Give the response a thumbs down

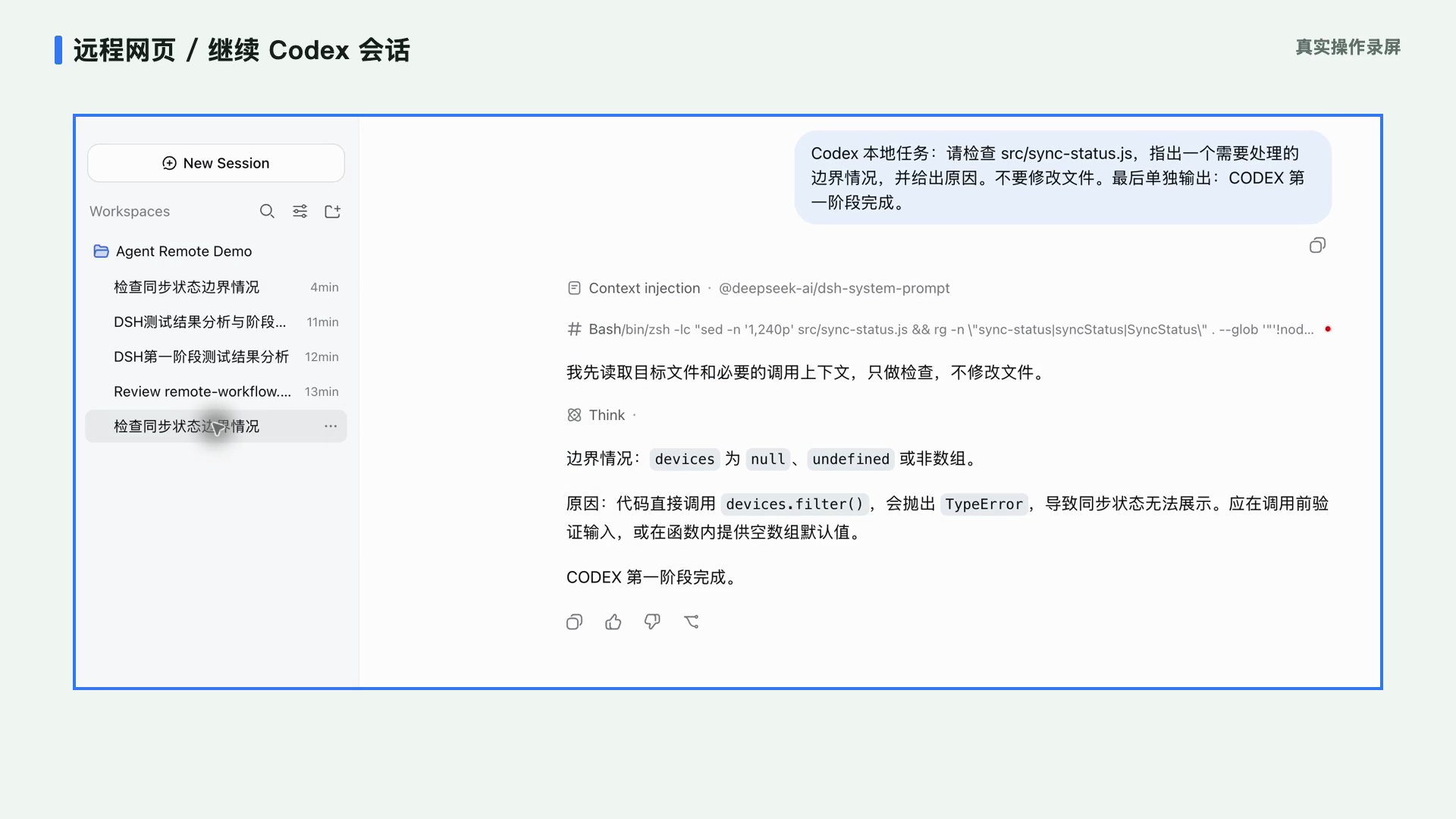pos(652,622)
